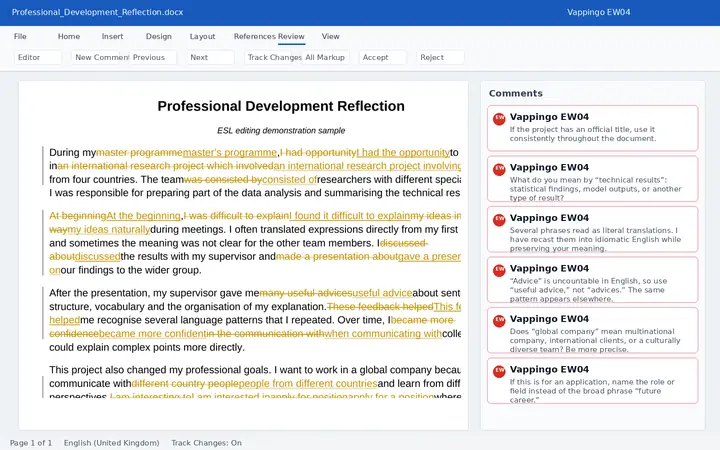
Task: Click the deleted text "was consisted by"
Action: (223, 180)
